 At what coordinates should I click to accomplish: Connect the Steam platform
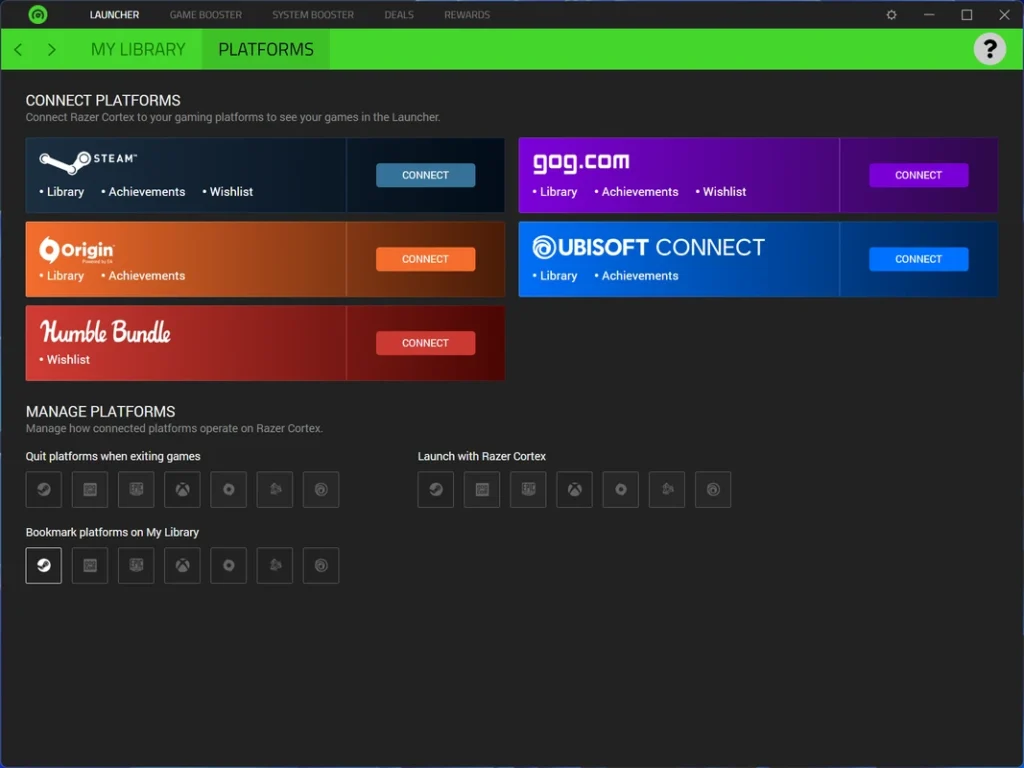pyautogui.click(x=425, y=175)
